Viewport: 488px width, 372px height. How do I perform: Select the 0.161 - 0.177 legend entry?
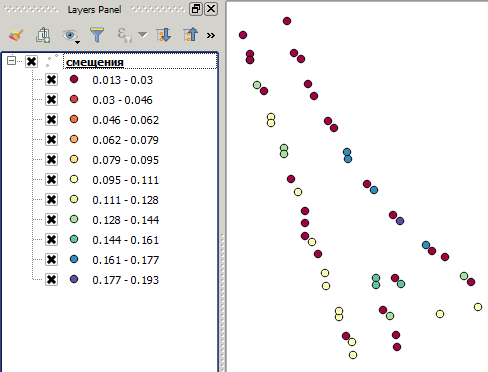pos(126,260)
